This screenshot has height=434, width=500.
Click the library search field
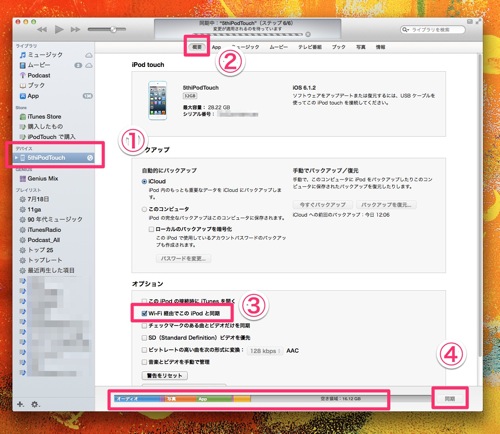click(433, 30)
